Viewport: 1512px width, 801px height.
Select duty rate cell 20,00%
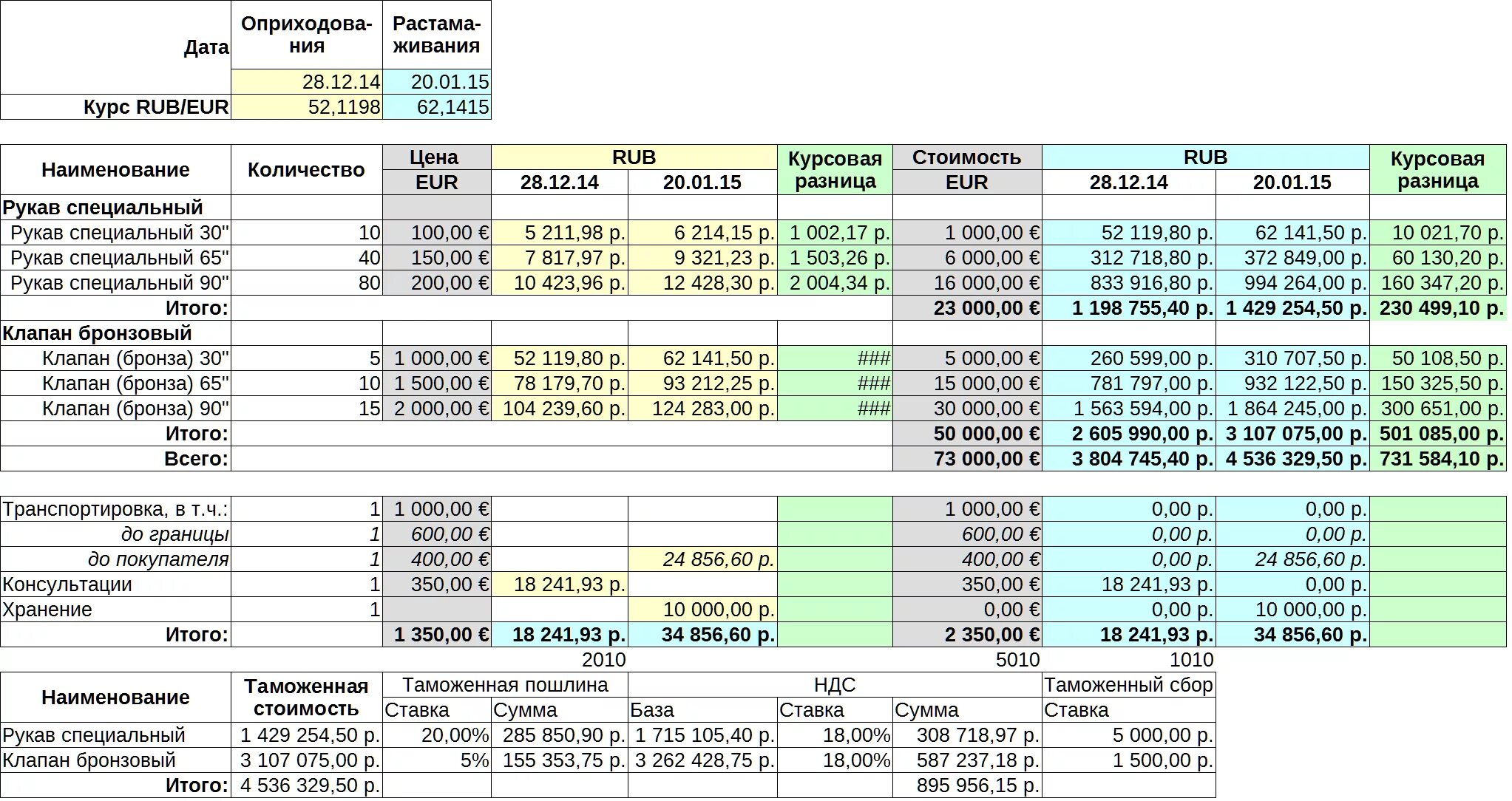437,735
